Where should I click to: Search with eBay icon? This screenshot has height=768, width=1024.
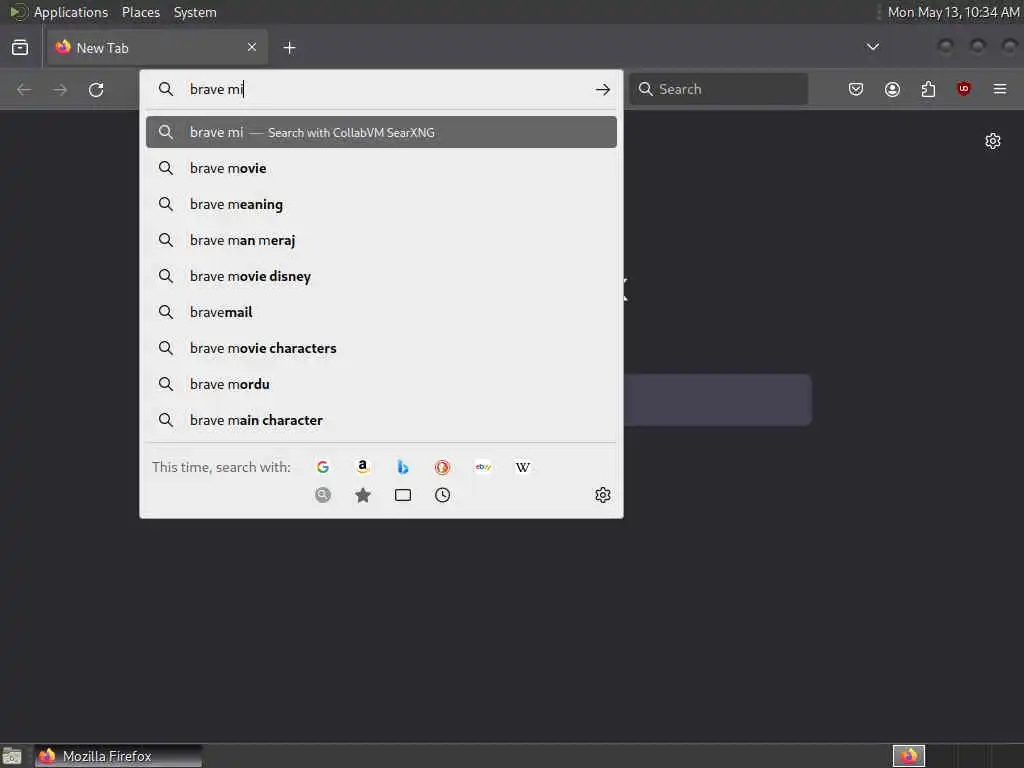(483, 467)
